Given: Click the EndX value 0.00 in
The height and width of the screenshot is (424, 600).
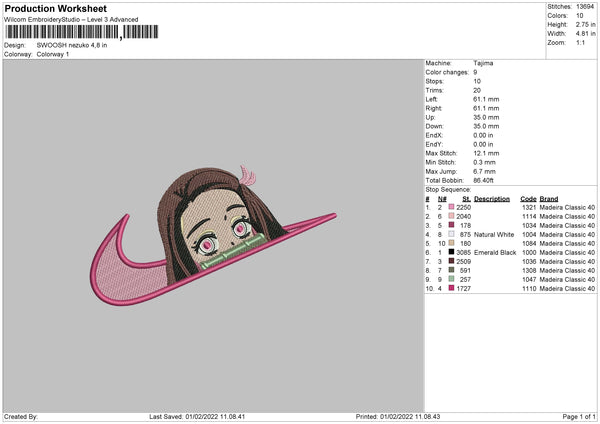Looking at the screenshot, I should tap(483, 135).
